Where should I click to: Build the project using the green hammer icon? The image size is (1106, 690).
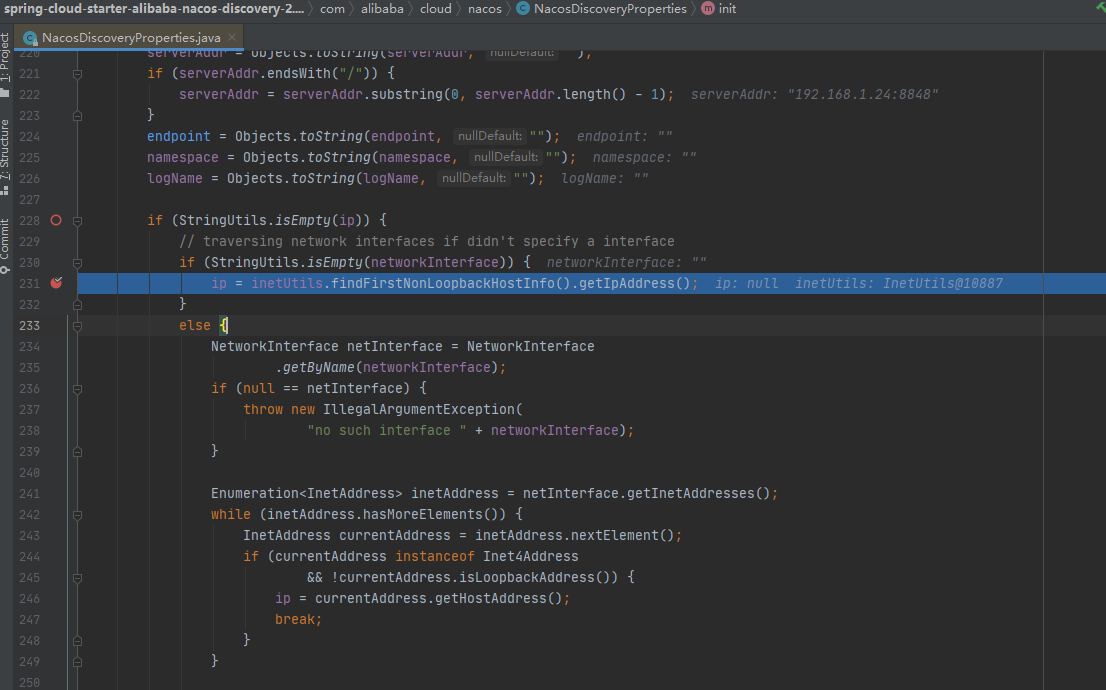tap(1099, 9)
